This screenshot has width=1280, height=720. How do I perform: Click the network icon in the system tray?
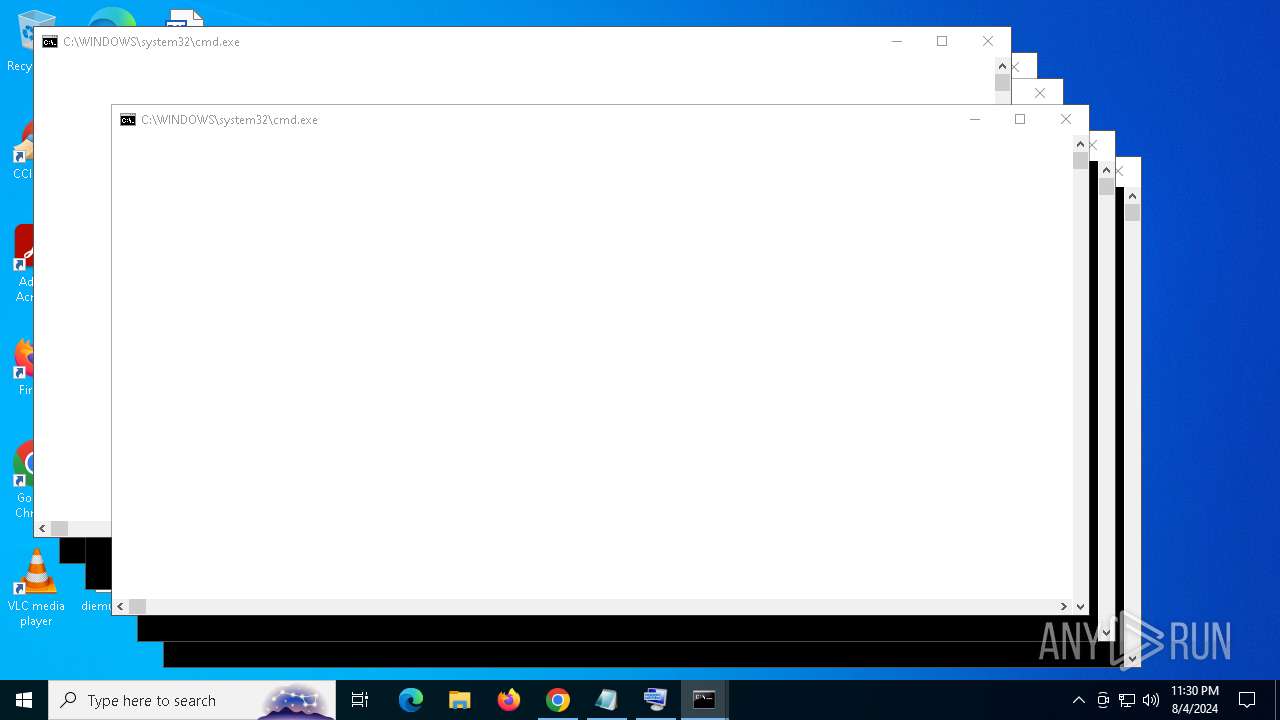click(1127, 700)
